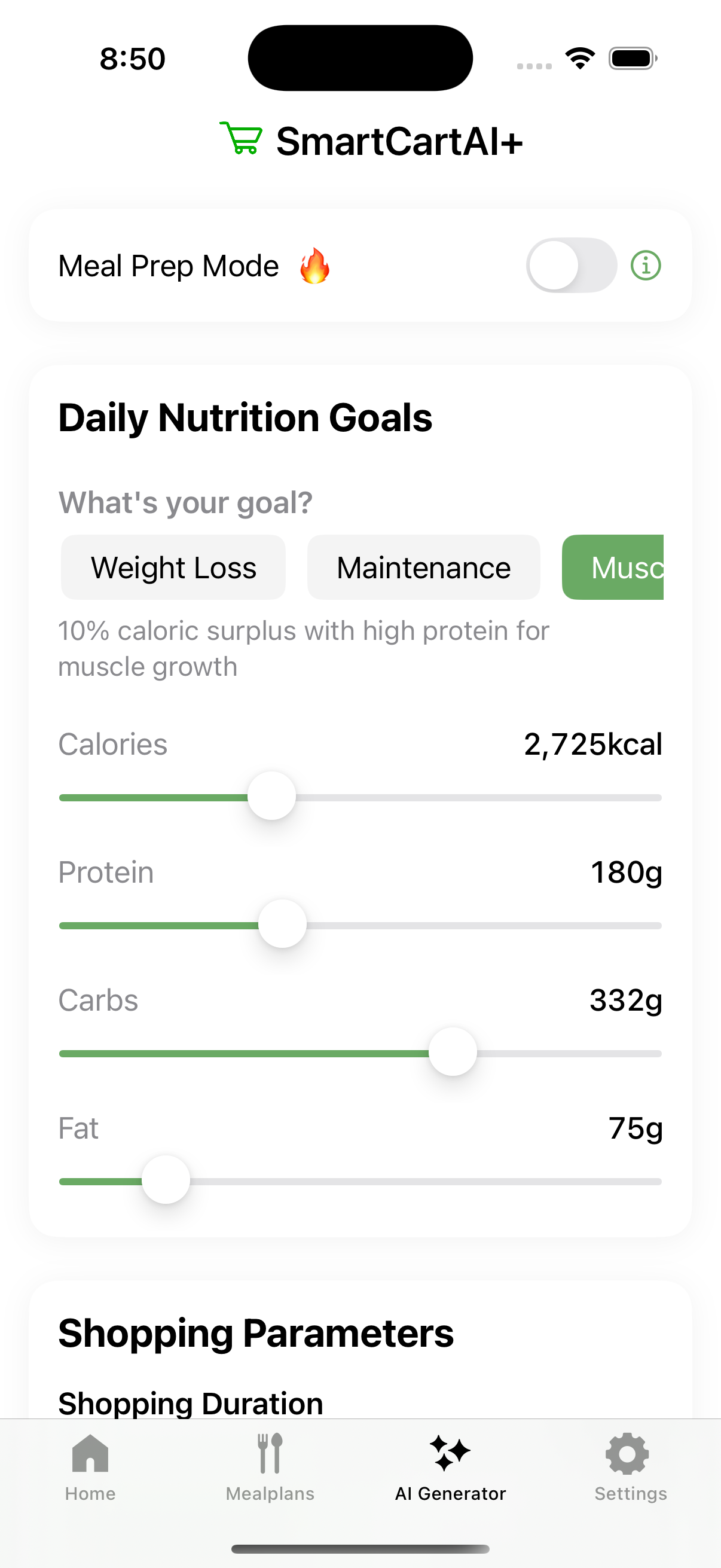Choose the Maintenance goal option

(x=423, y=568)
